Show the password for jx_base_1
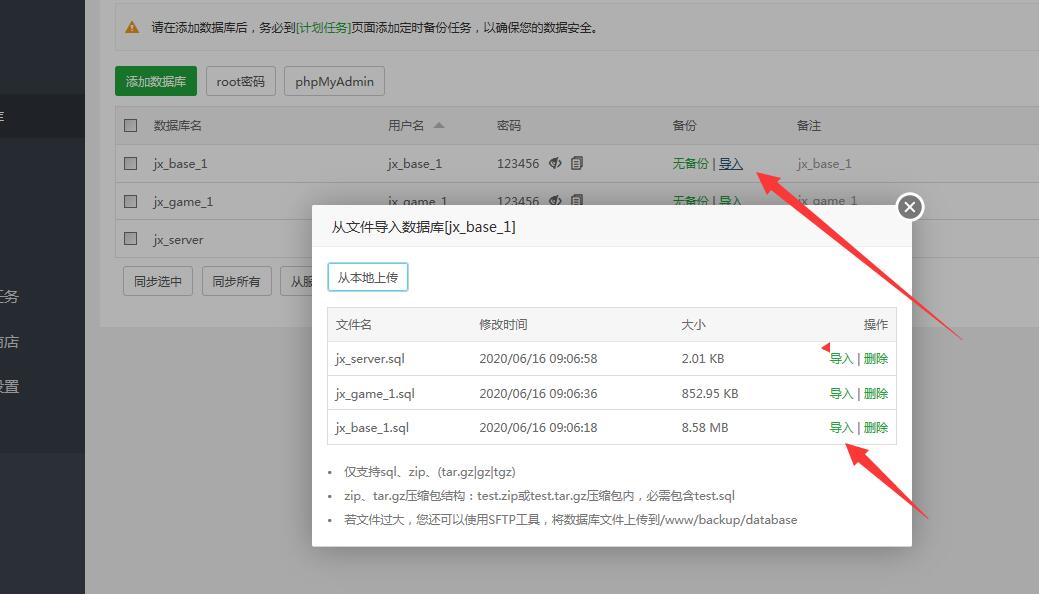 [x=555, y=163]
